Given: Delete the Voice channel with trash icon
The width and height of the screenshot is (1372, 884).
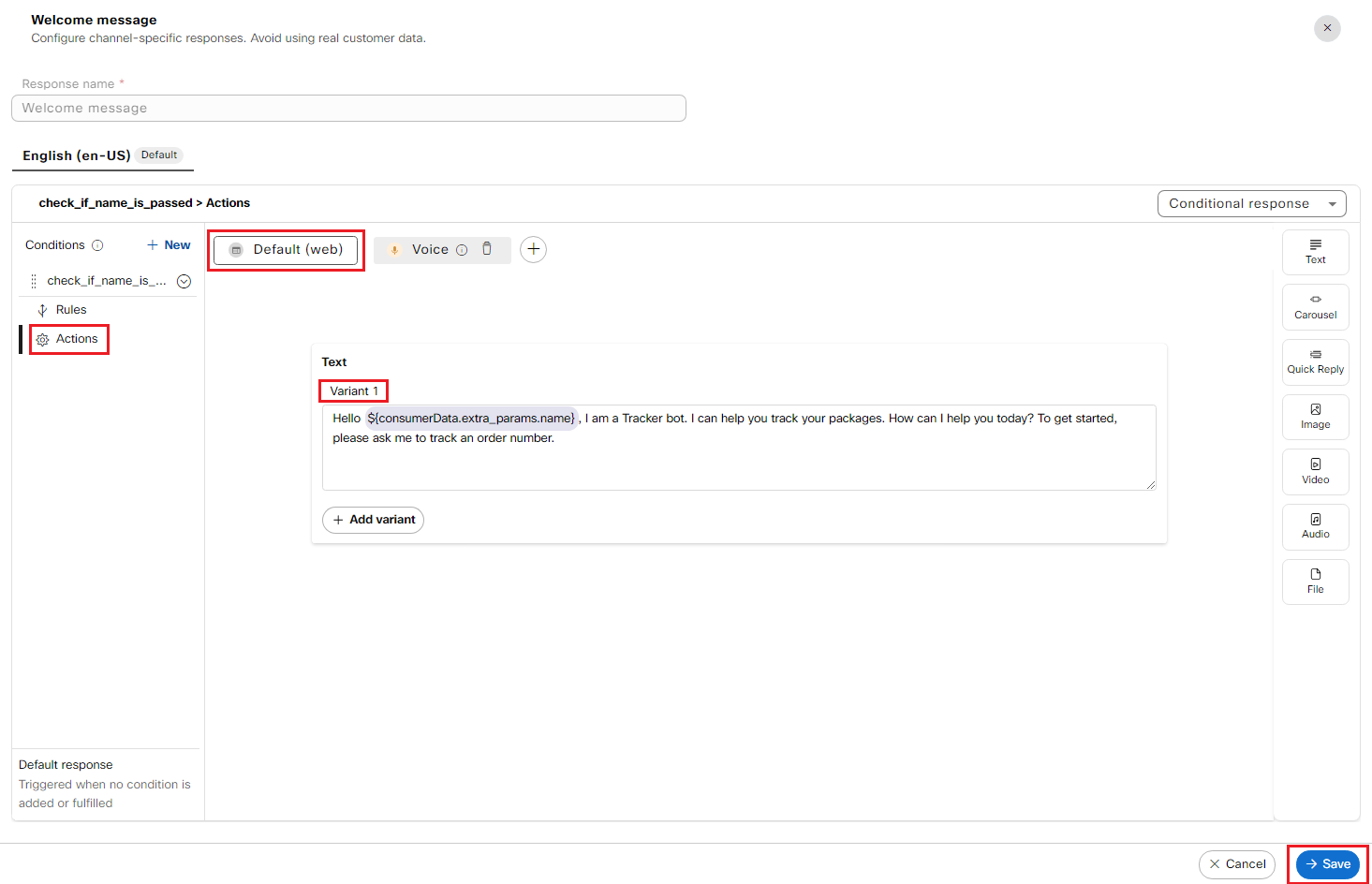Looking at the screenshot, I should point(487,249).
